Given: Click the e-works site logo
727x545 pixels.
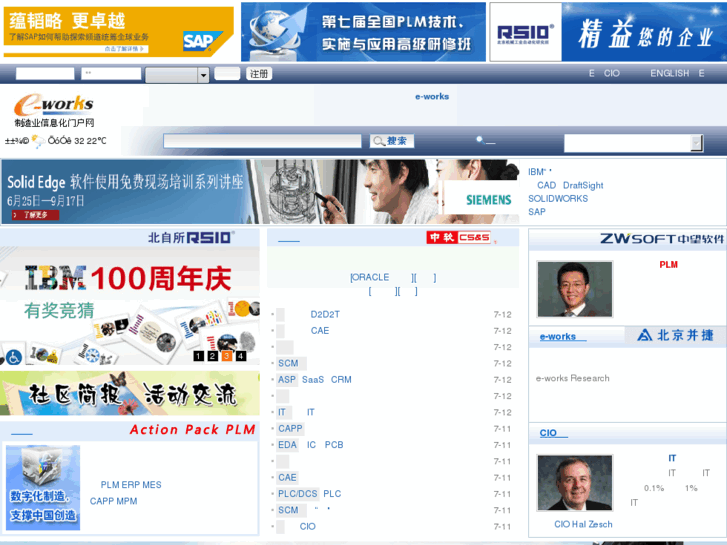Looking at the screenshot, I should (54, 110).
